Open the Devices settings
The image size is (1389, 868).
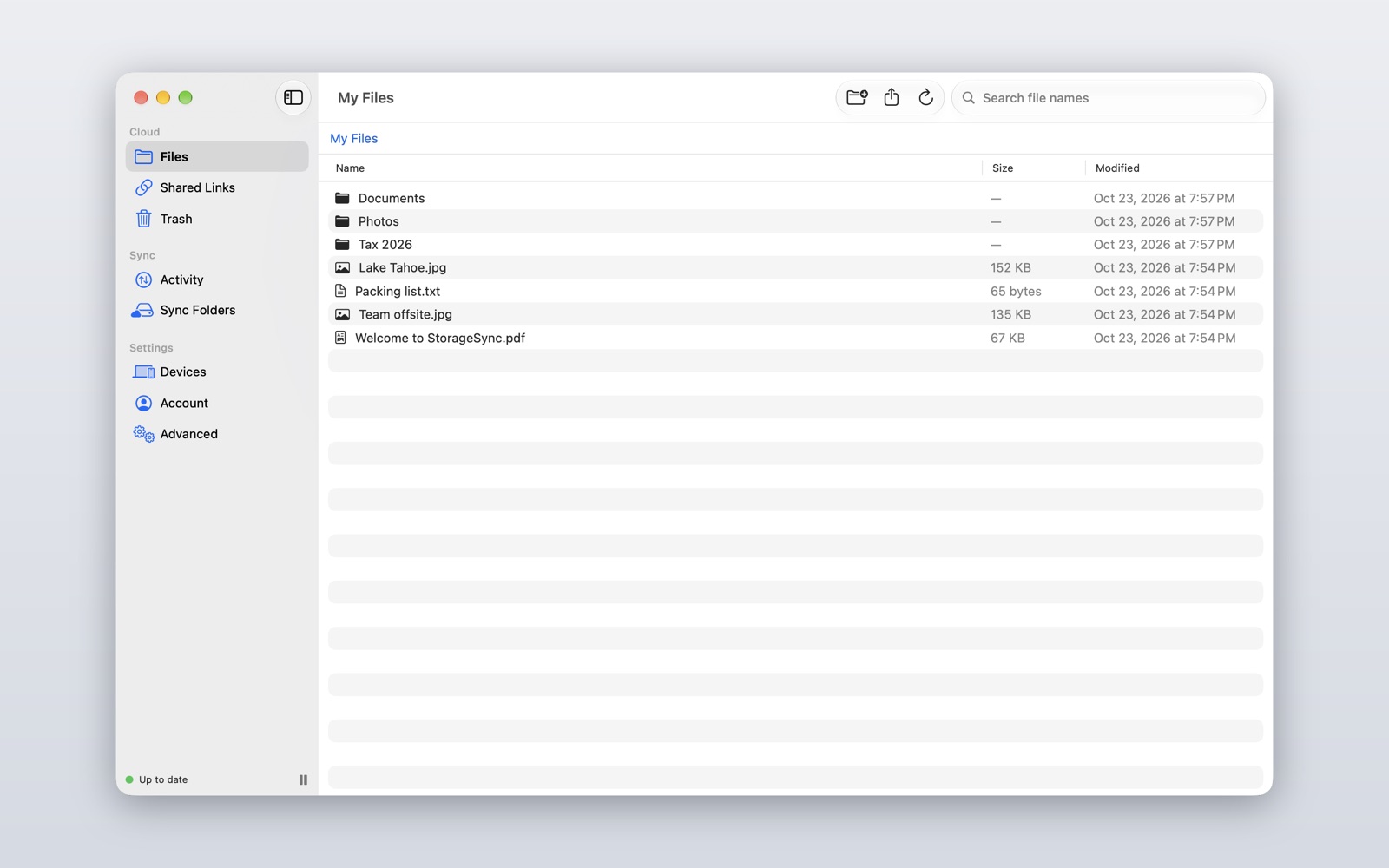pyautogui.click(x=217, y=372)
